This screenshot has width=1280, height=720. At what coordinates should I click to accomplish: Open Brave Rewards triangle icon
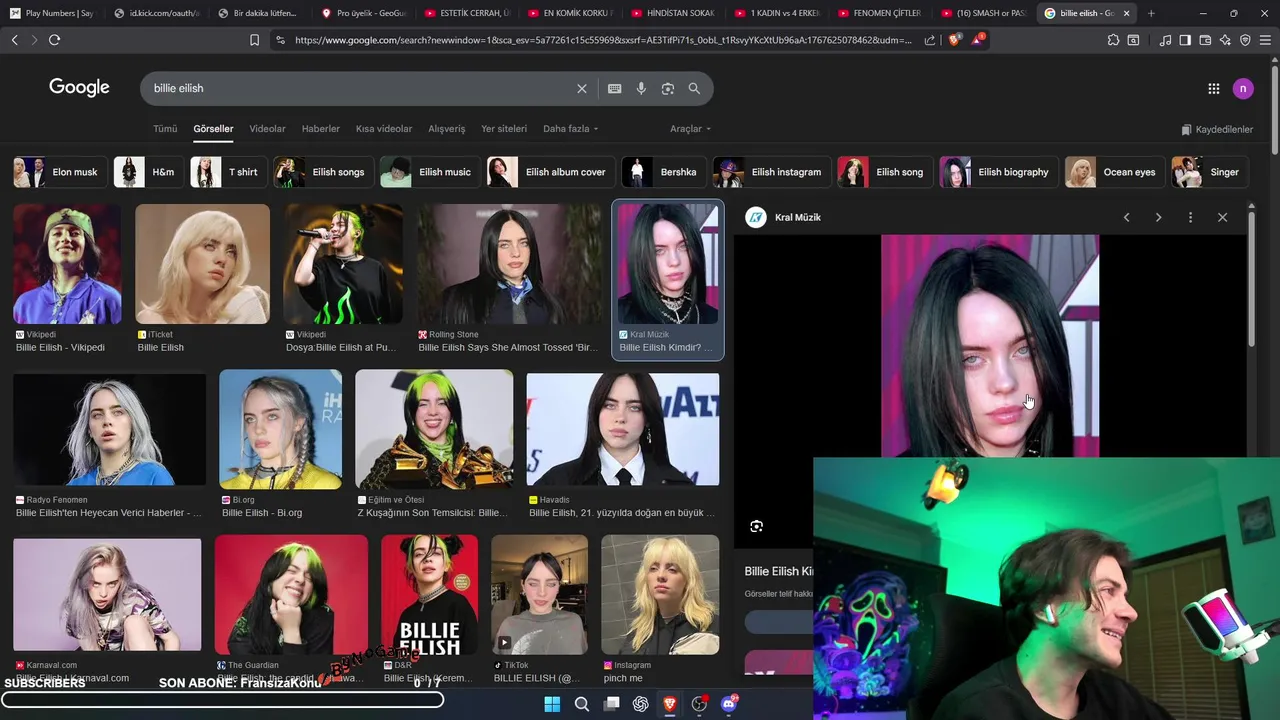(x=978, y=40)
